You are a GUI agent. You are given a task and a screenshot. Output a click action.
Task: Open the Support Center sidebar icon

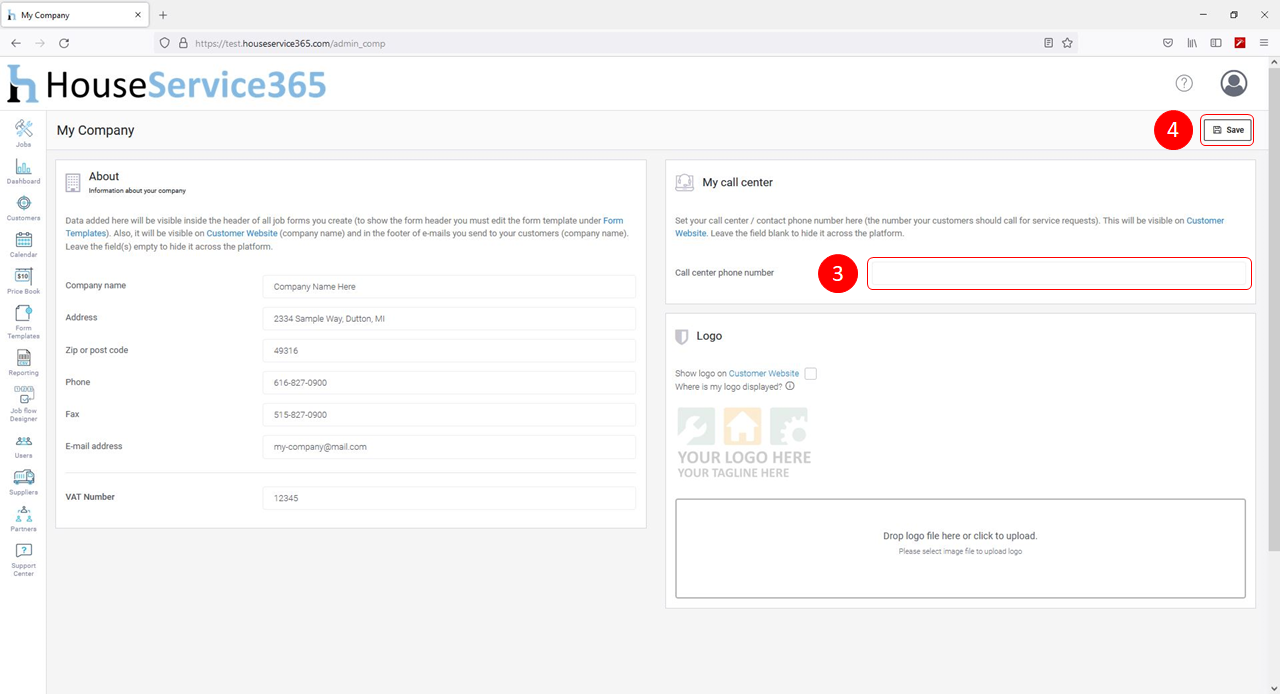pos(23,560)
